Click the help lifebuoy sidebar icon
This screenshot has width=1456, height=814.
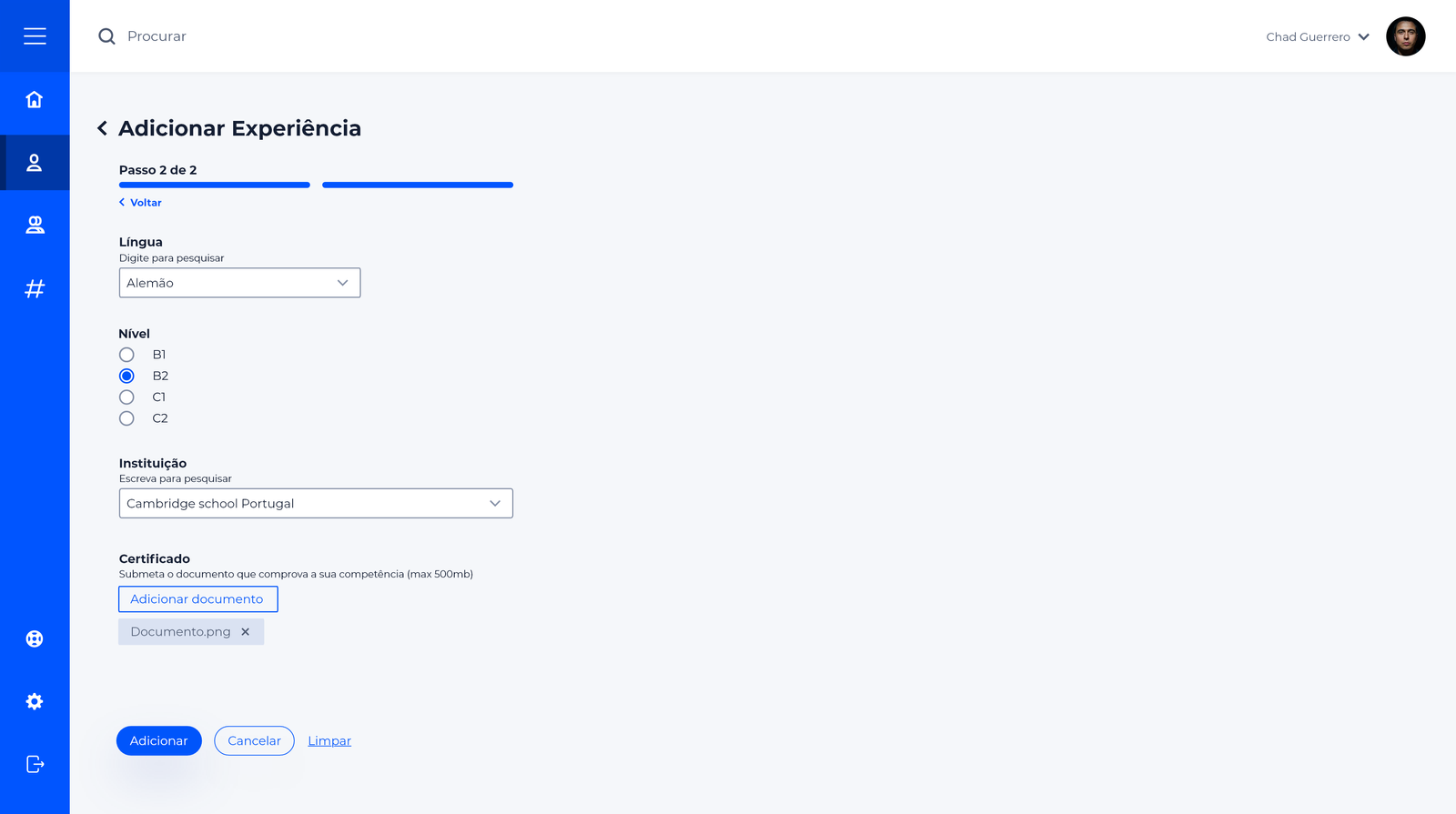tap(35, 638)
